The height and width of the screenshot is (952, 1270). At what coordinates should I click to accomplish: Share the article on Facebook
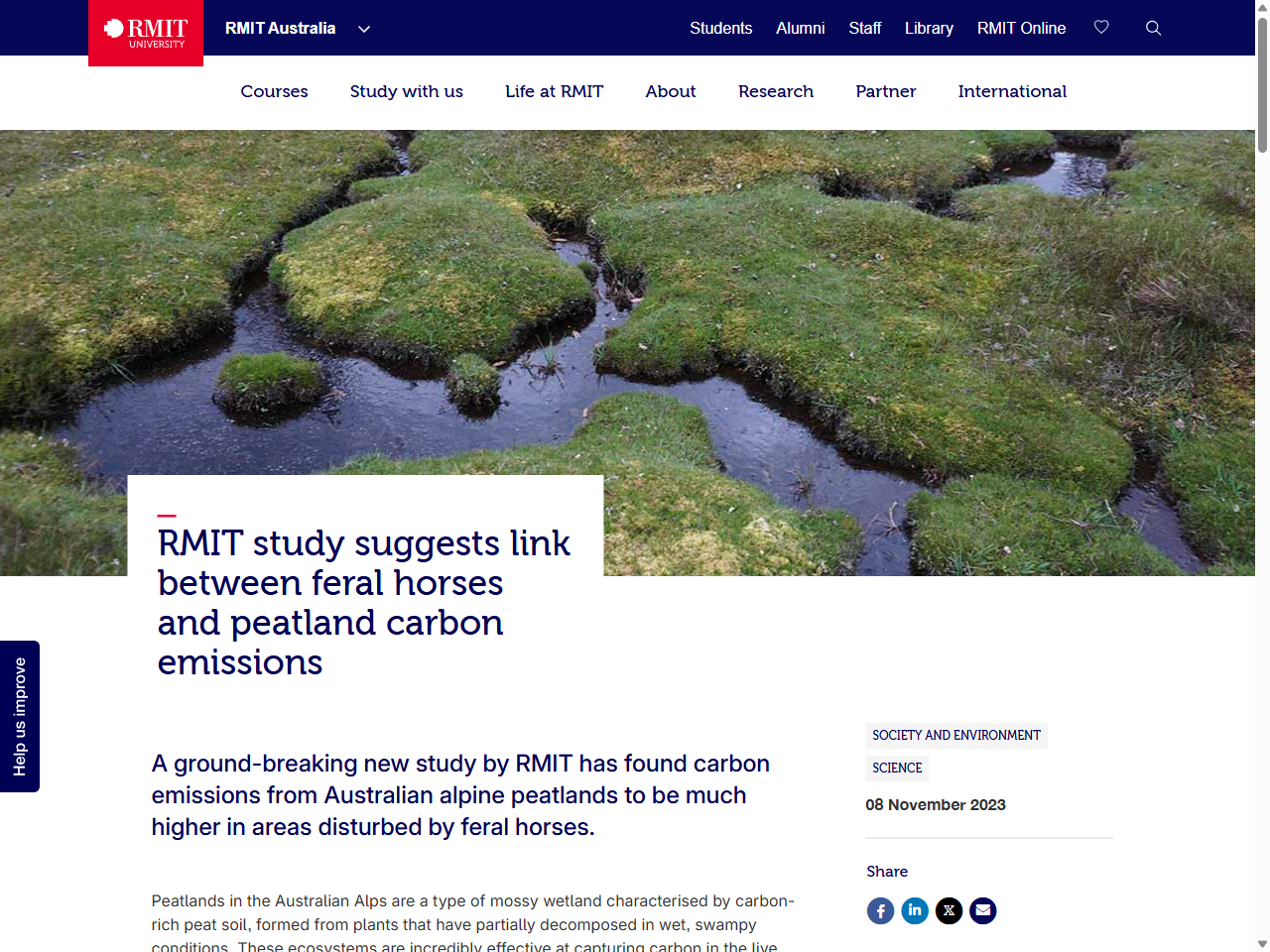[880, 910]
